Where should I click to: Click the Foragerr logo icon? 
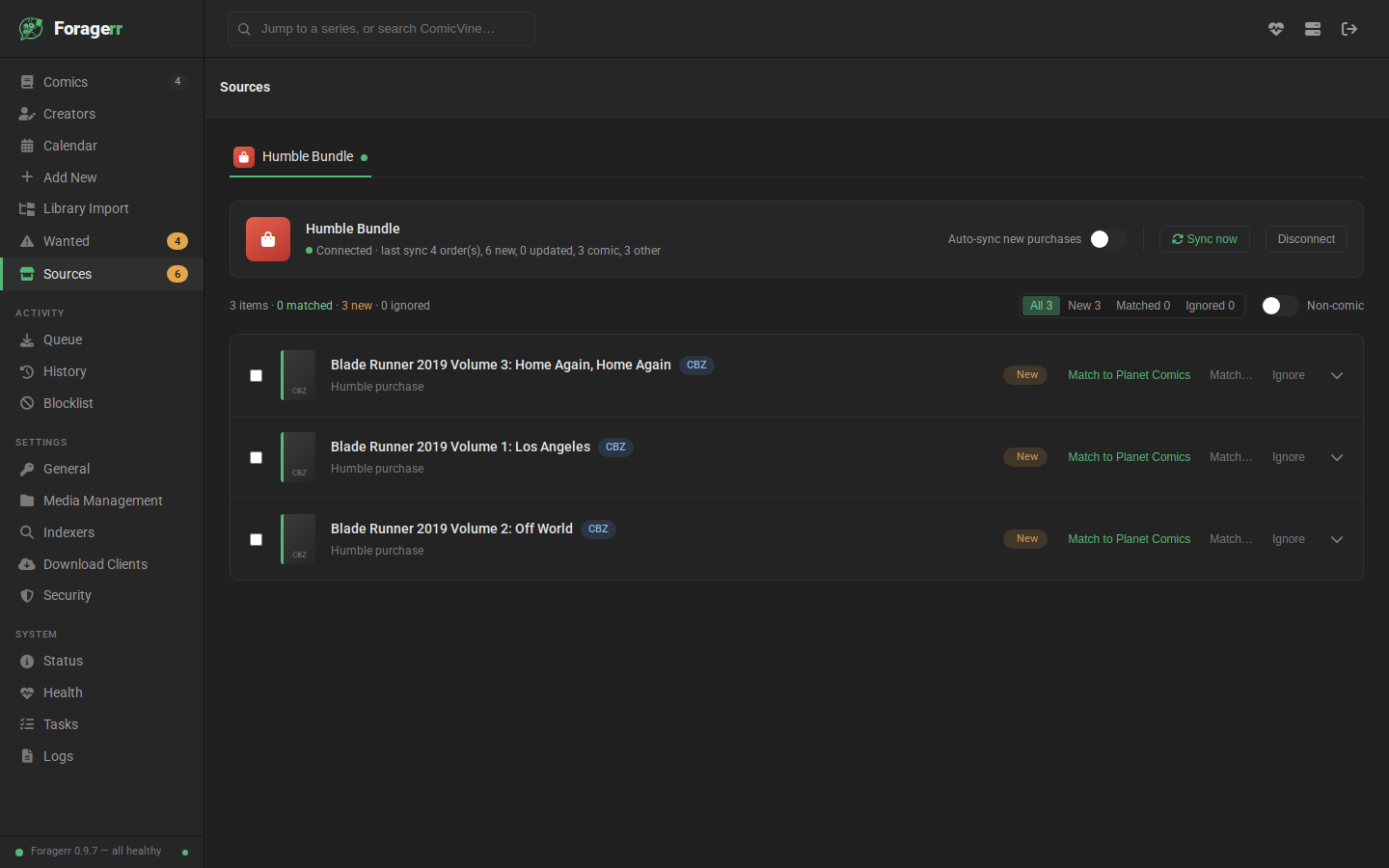[x=31, y=29]
